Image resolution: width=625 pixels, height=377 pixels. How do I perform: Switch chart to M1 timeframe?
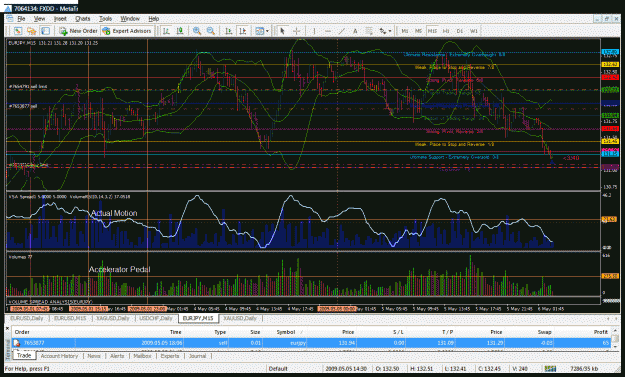tap(405, 31)
